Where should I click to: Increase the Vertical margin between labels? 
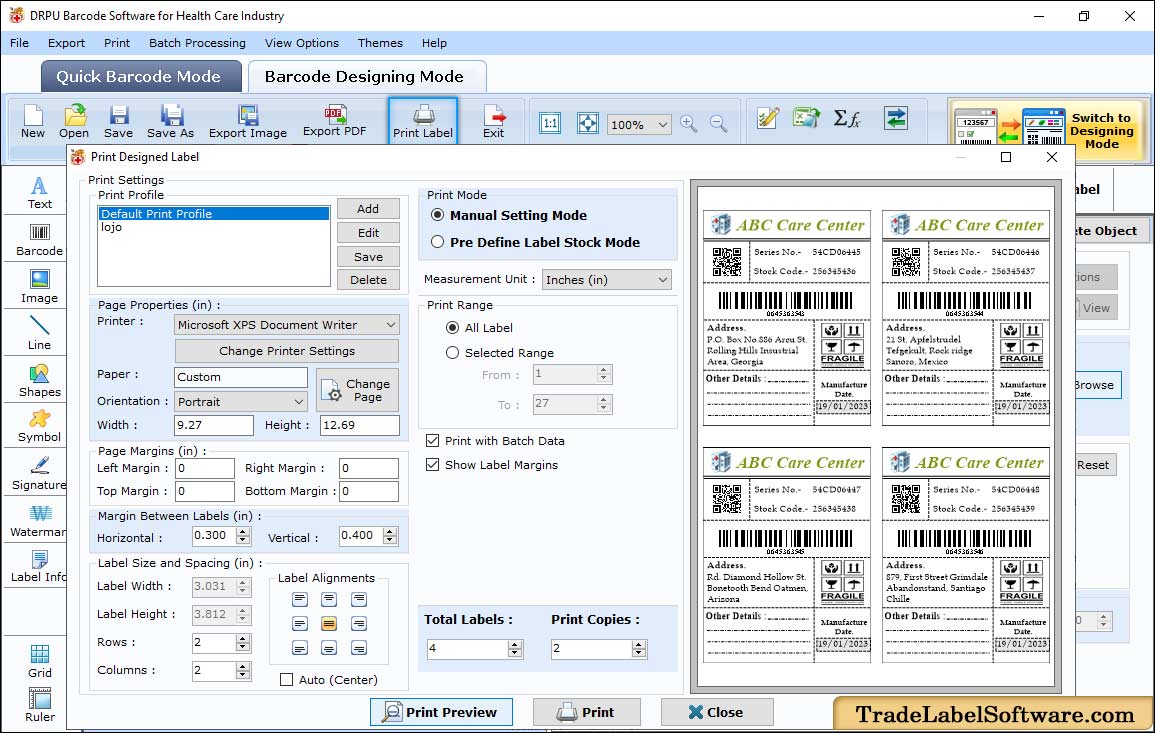(390, 531)
